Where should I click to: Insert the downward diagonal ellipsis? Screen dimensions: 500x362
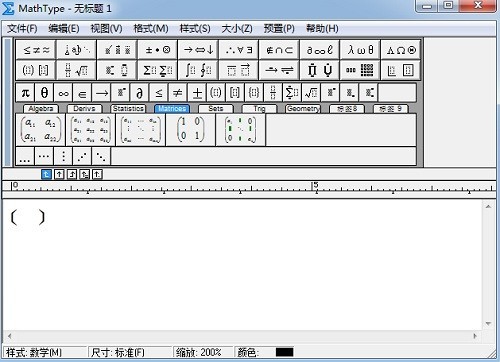101,156
